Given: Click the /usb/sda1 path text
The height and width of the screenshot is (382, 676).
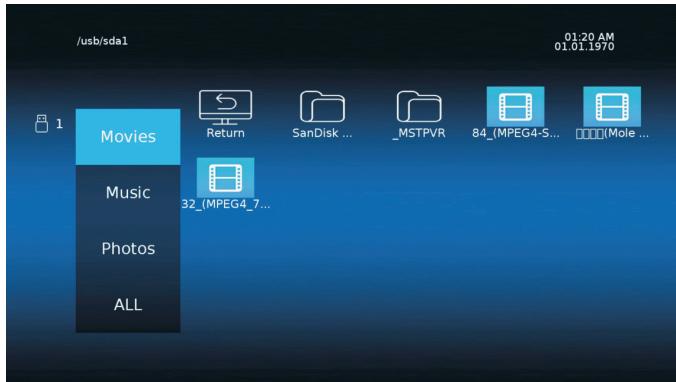Looking at the screenshot, I should (x=102, y=41).
